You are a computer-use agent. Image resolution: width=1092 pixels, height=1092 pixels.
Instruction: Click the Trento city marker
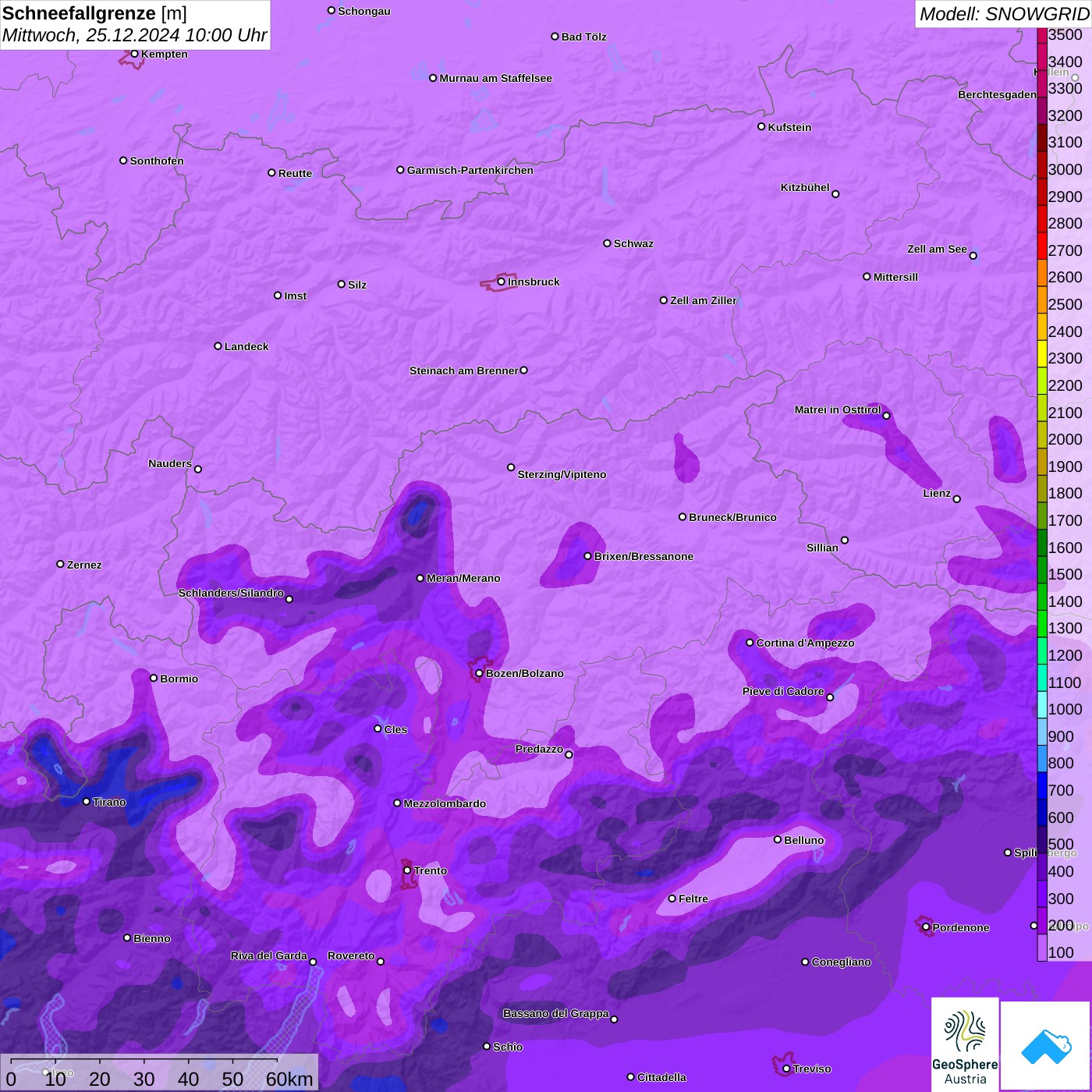(407, 870)
